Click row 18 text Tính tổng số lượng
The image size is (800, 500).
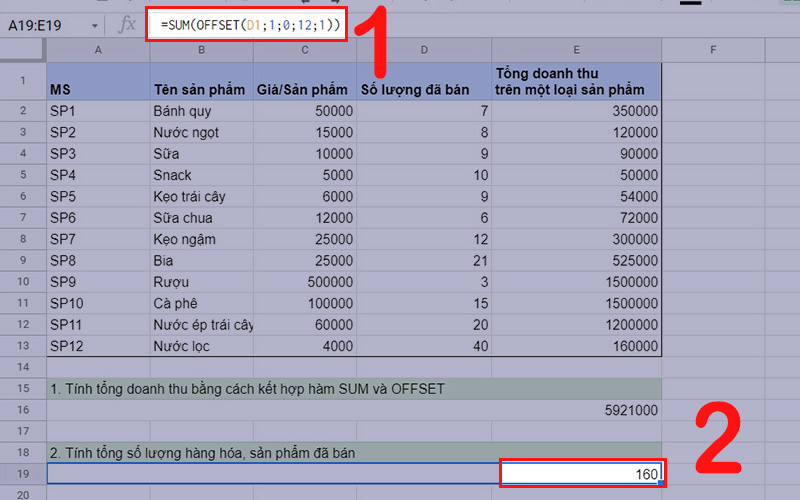tap(203, 453)
